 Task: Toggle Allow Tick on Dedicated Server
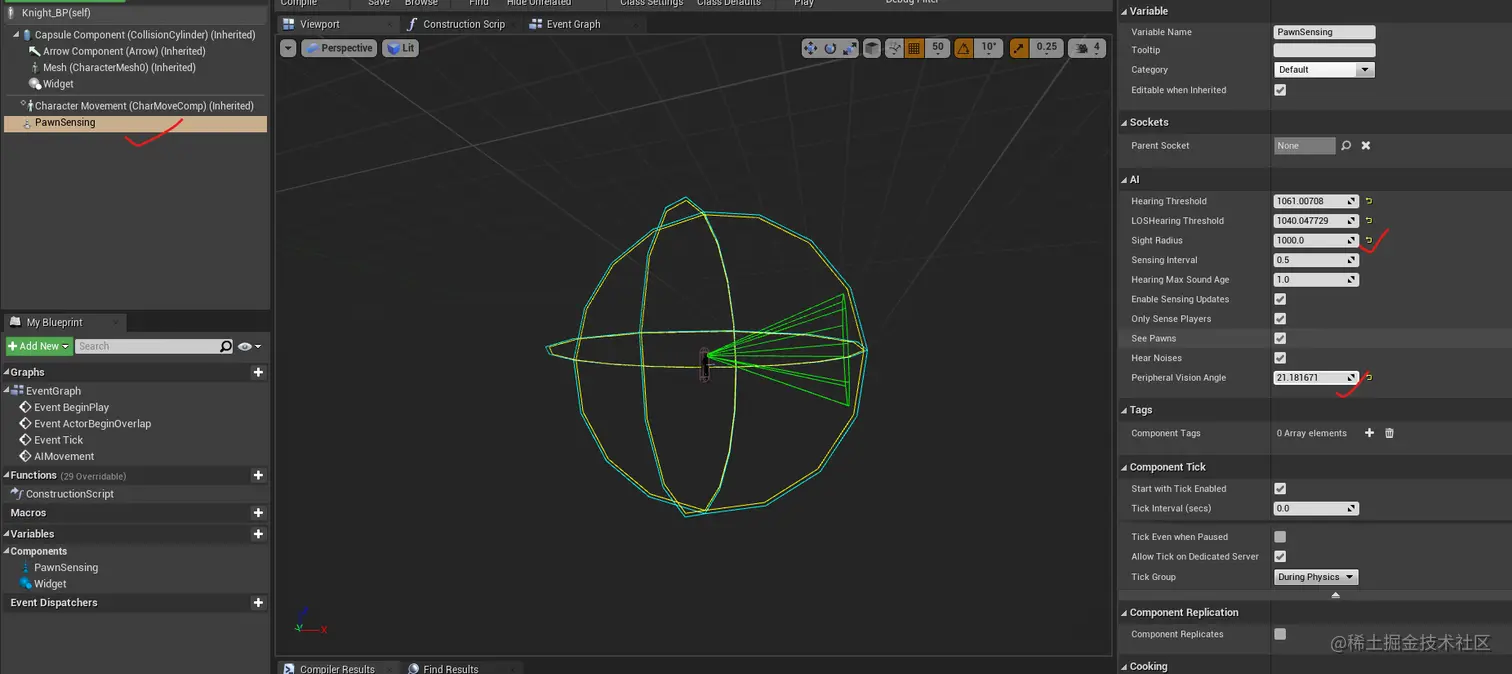(x=1280, y=557)
